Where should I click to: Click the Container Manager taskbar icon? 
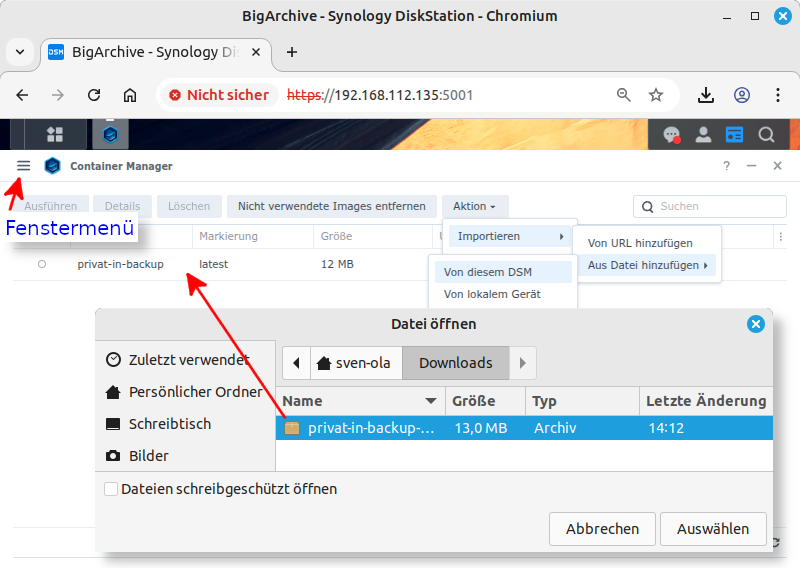tap(110, 134)
